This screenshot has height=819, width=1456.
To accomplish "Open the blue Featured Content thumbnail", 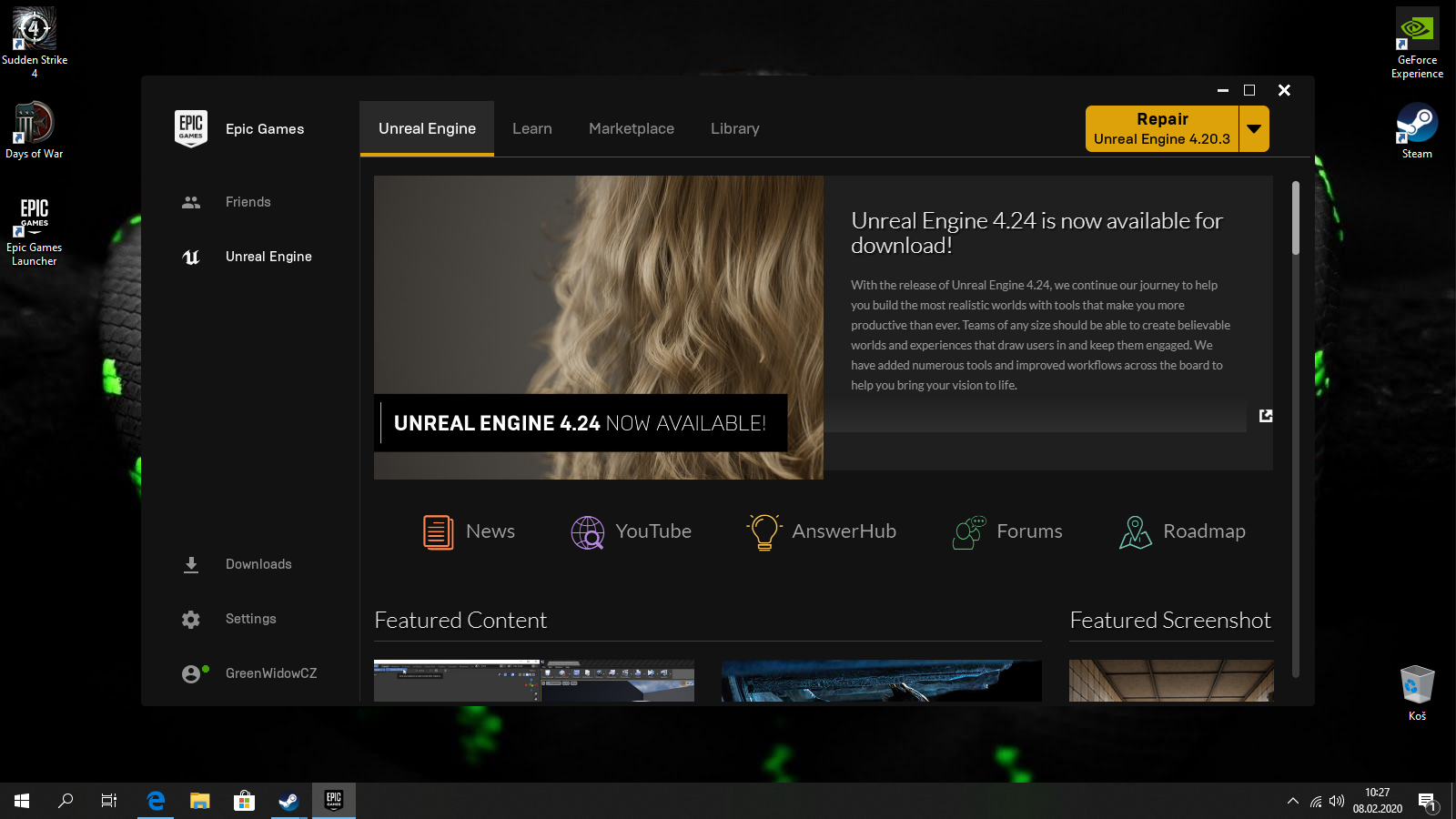I will [x=882, y=681].
